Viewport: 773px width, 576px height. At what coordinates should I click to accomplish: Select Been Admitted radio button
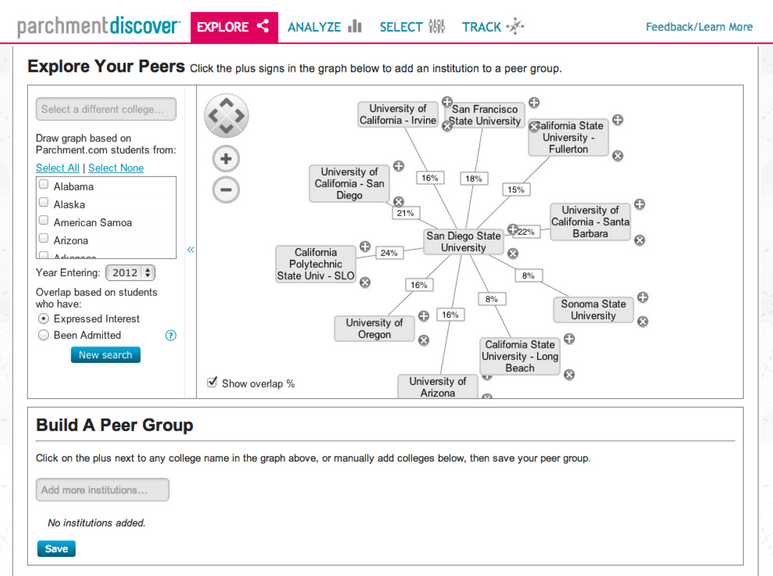[x=43, y=335]
